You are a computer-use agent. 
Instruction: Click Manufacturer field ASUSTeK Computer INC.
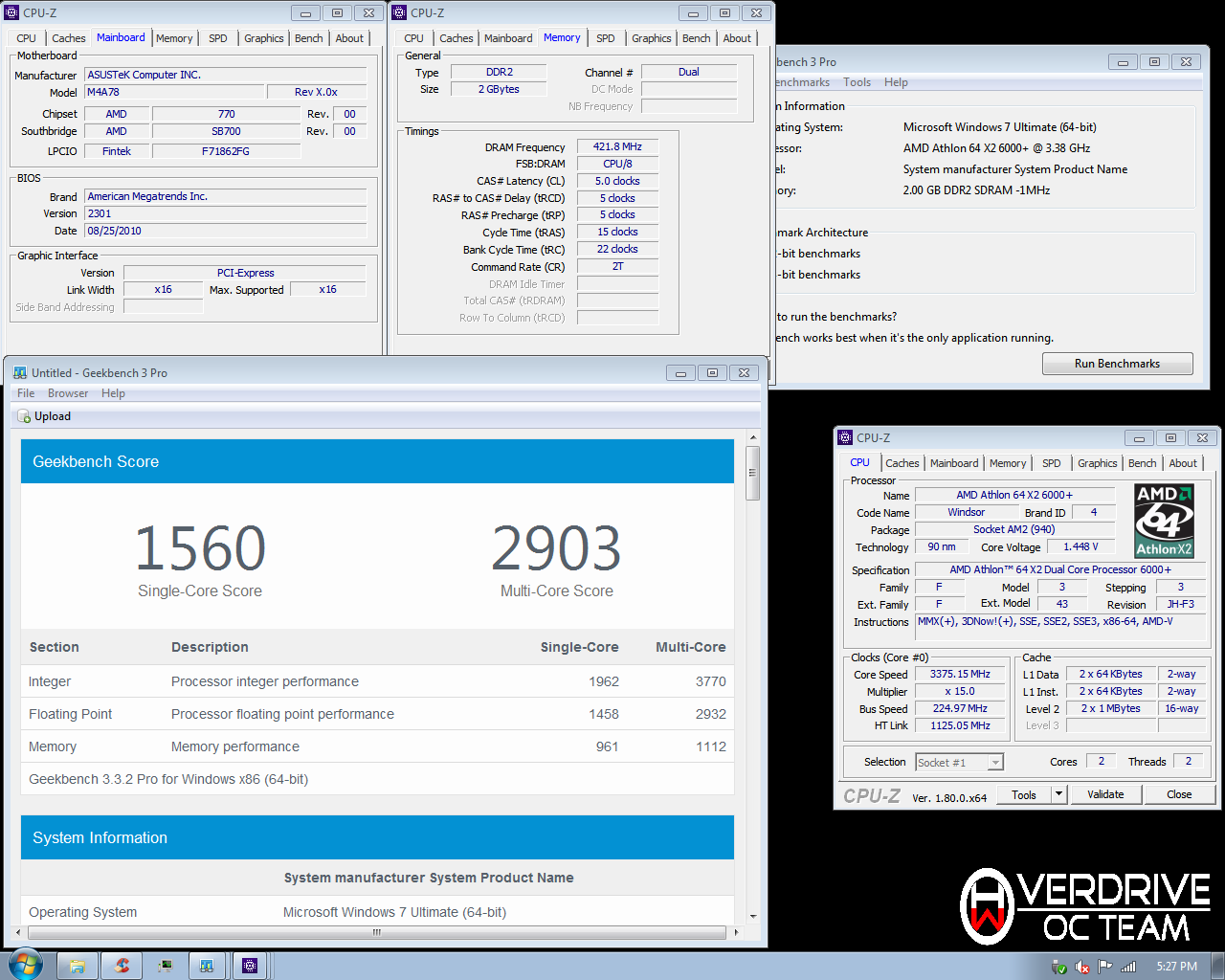pos(225,75)
